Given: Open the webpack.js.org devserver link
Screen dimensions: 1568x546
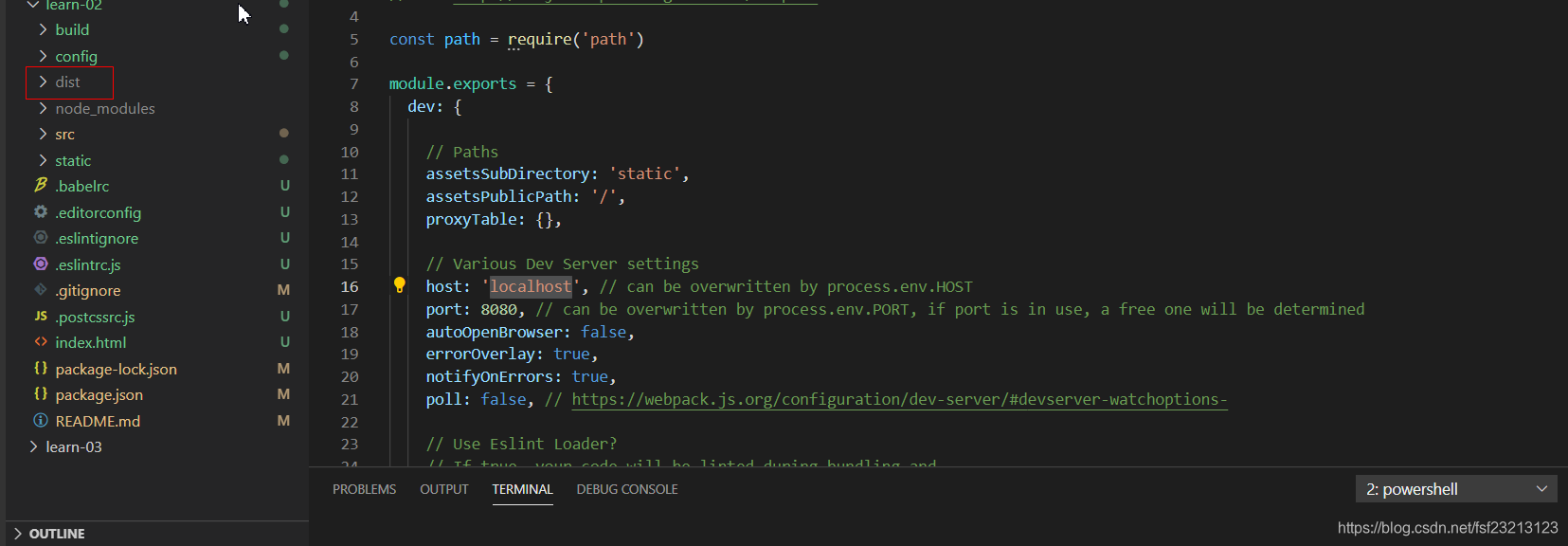Looking at the screenshot, I should 899,399.
